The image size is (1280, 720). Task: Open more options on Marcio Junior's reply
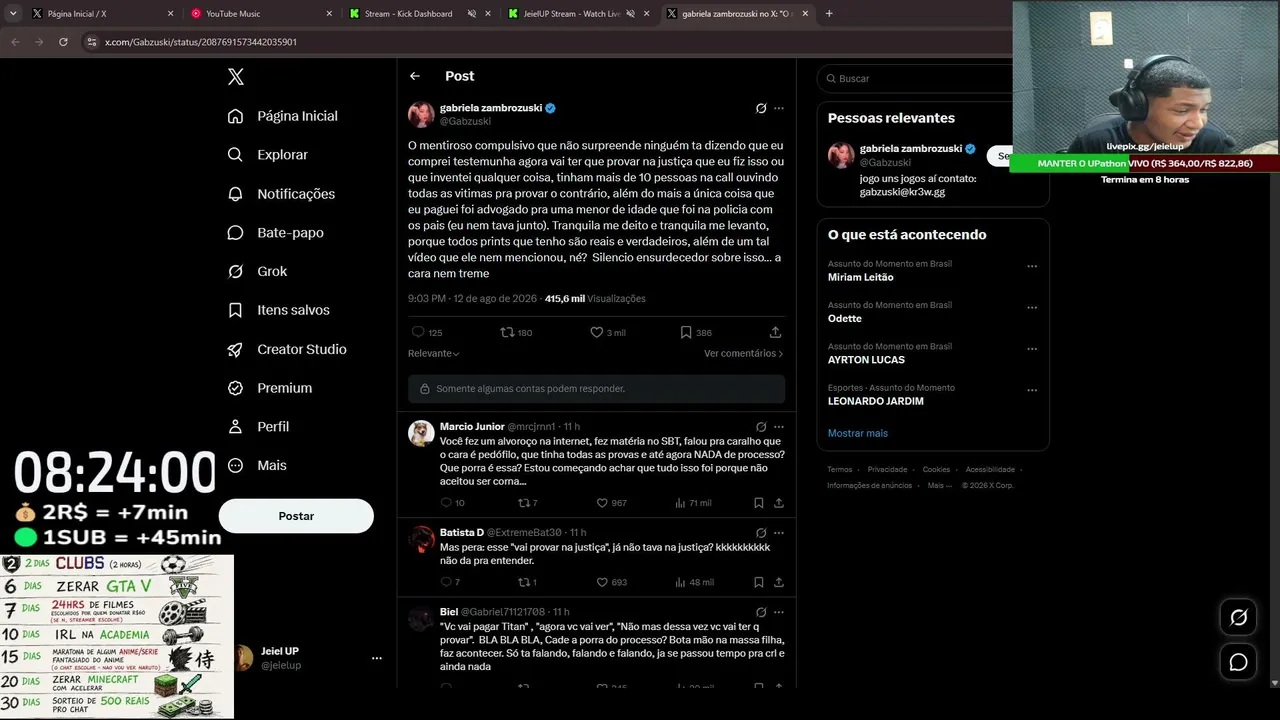(779, 427)
